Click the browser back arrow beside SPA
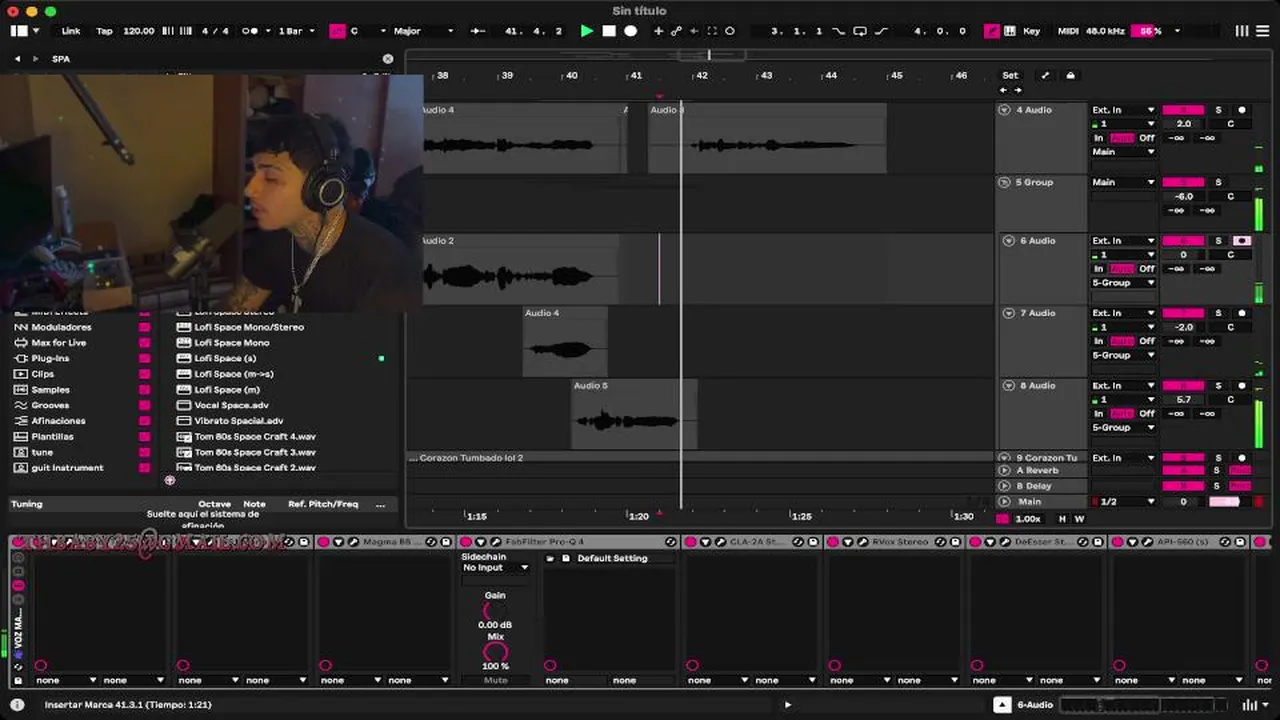This screenshot has width=1280, height=720. [17, 59]
